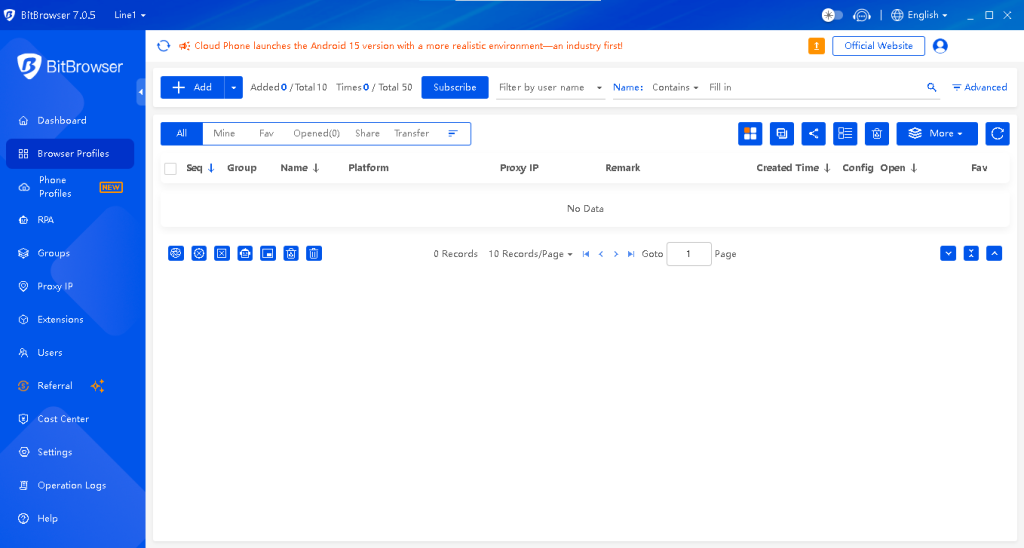Click the Goto page number field
1024x548 pixels.
[x=688, y=254]
